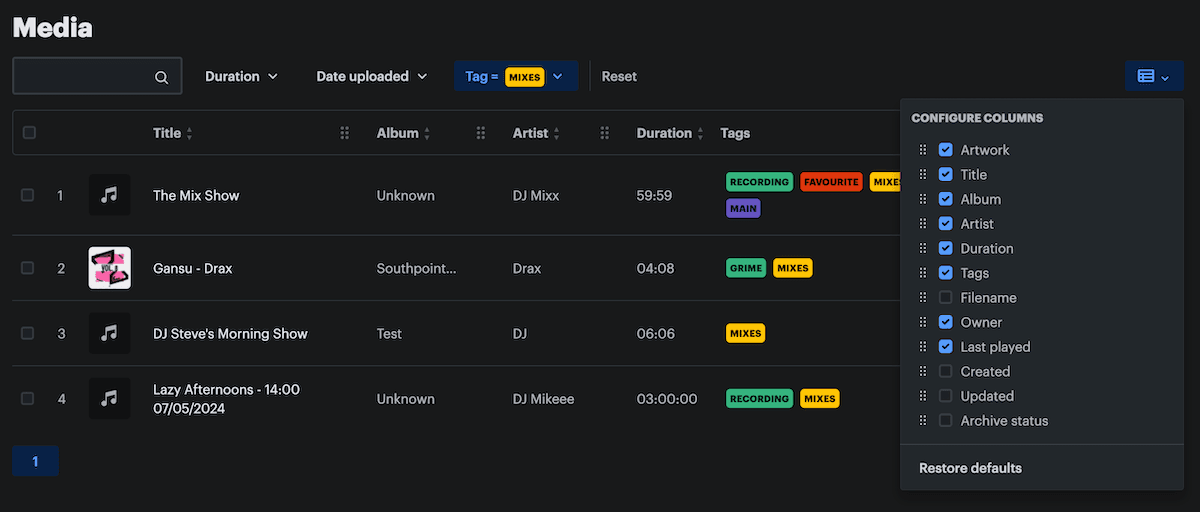Uncheck the Last played column checkbox
Image resolution: width=1200 pixels, height=512 pixels.
(945, 347)
